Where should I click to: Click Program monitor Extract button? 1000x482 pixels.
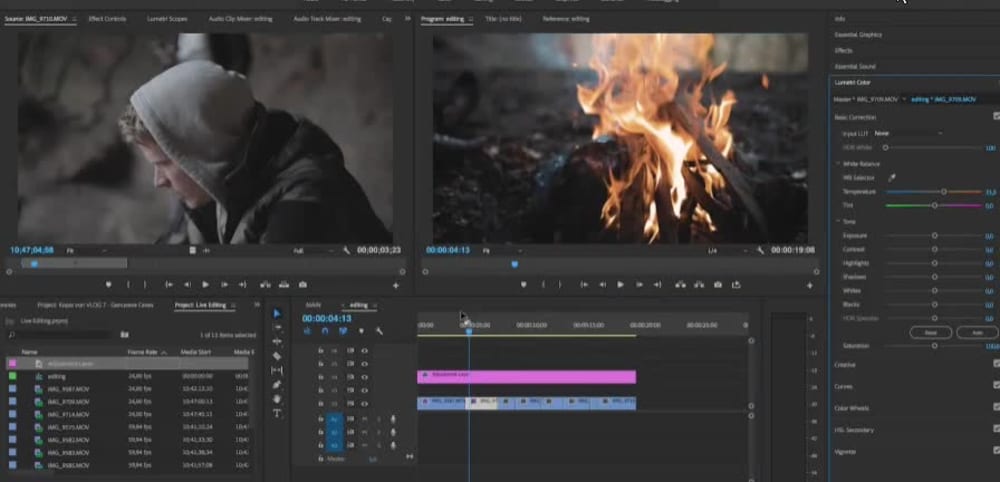tap(699, 284)
